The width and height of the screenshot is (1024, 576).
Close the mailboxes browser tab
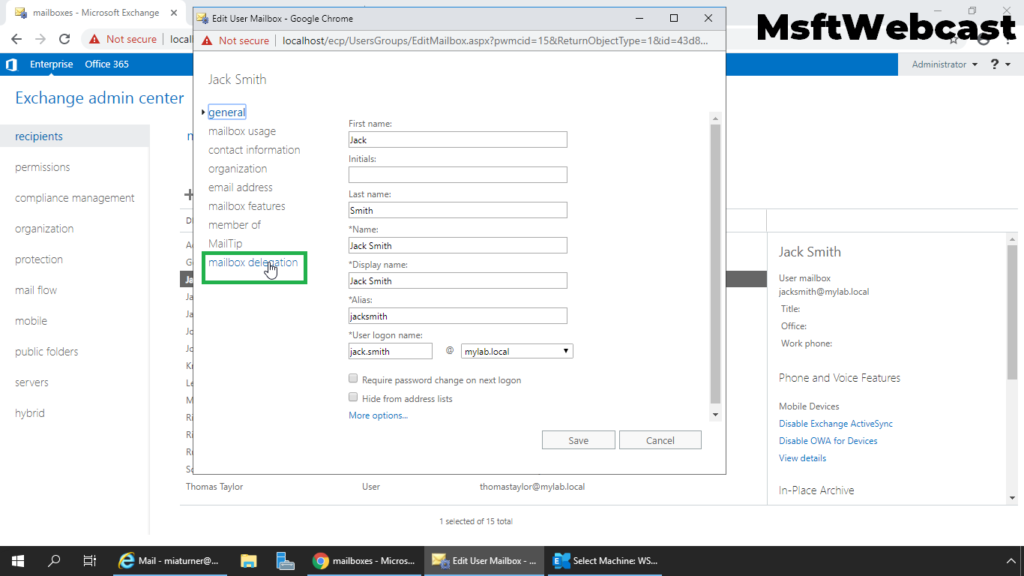174,12
